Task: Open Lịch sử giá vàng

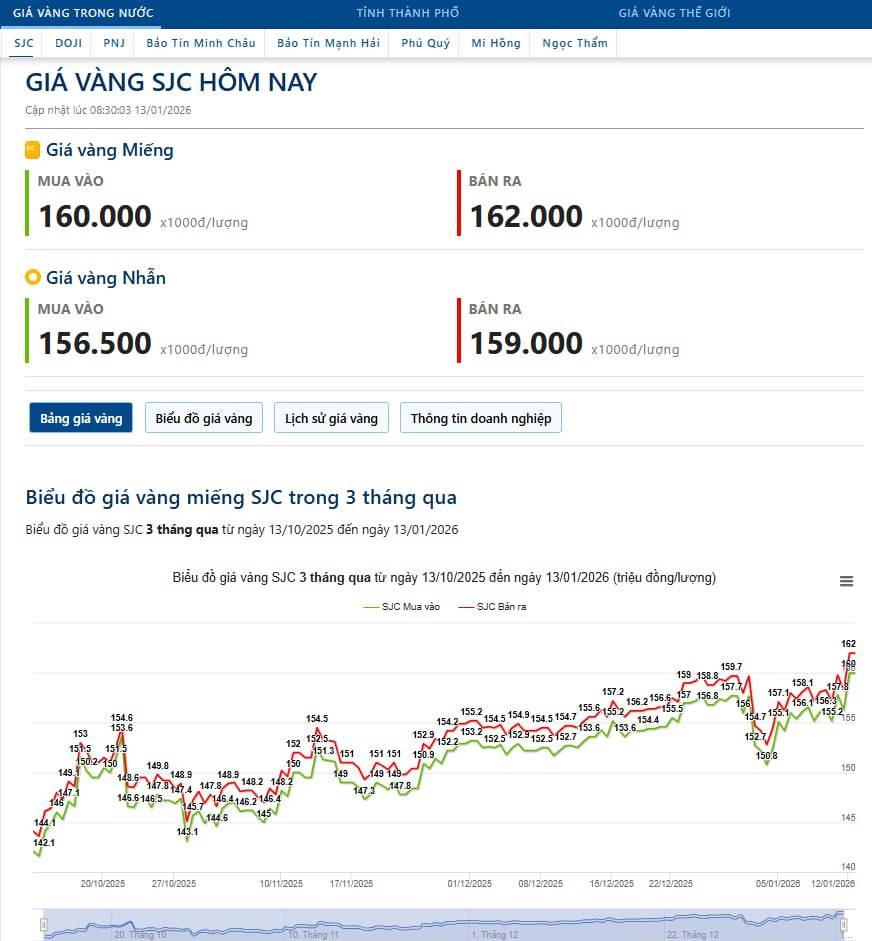Action: (331, 418)
